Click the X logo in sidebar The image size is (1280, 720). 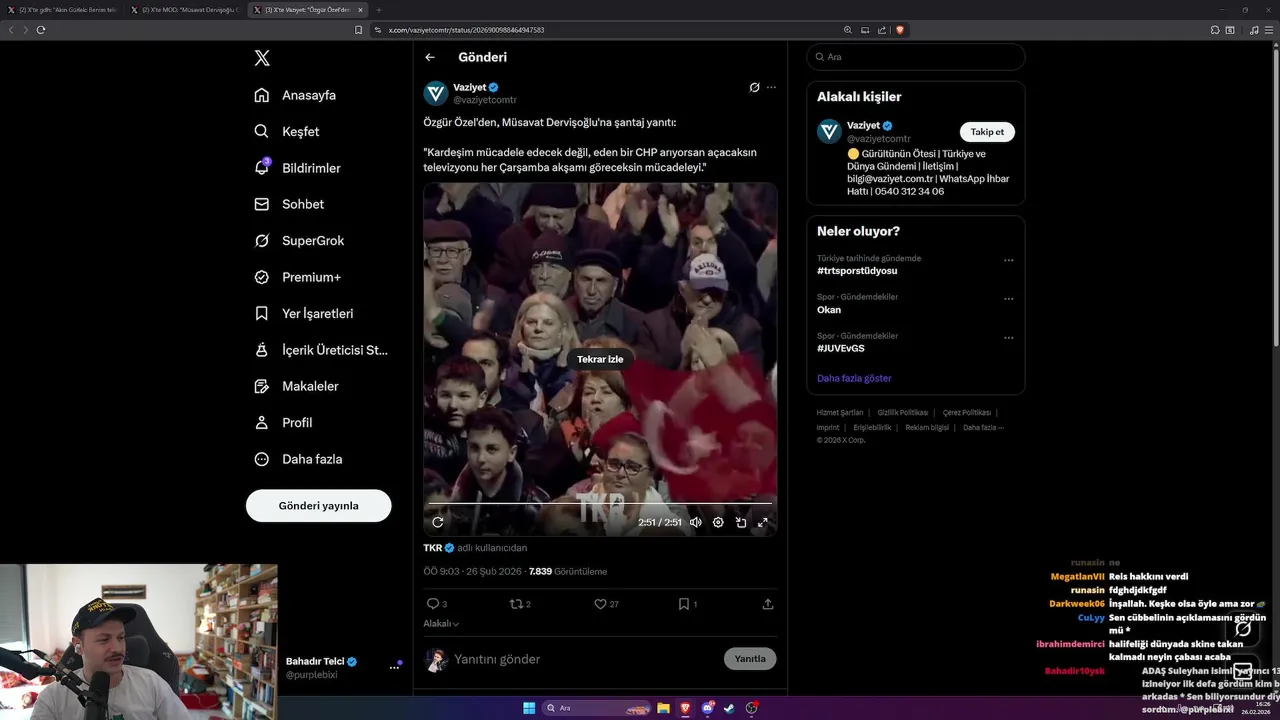(262, 58)
